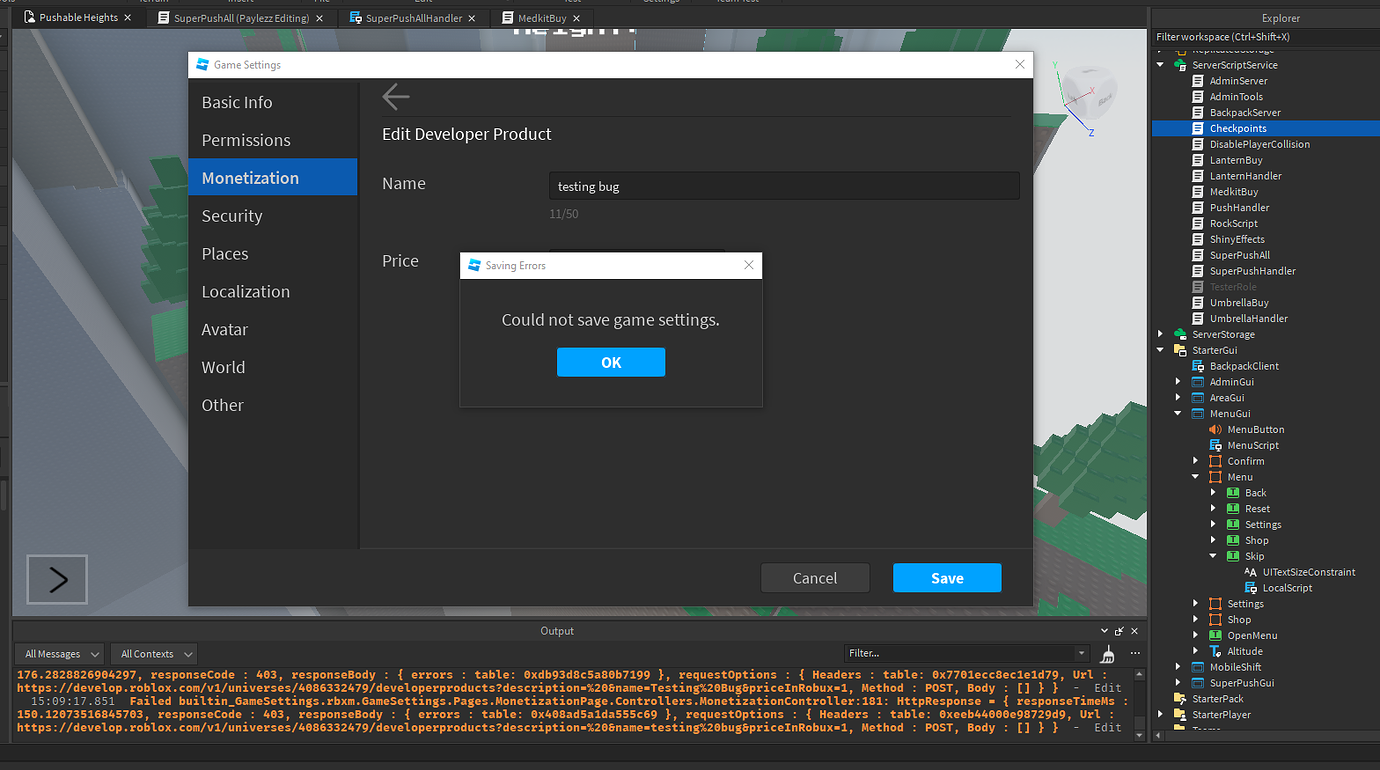Image resolution: width=1380 pixels, height=770 pixels.
Task: Click the ServerStorage service icon
Action: click(x=1180, y=334)
